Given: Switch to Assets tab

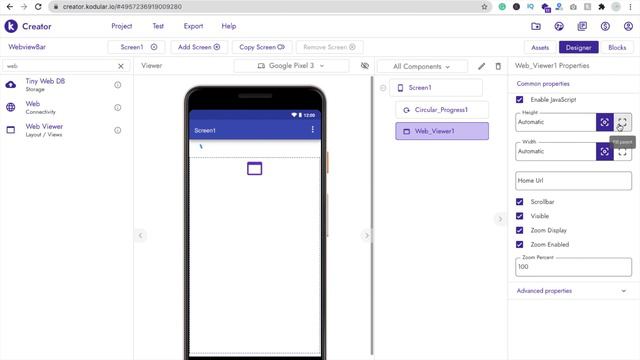Looking at the screenshot, I should pos(540,47).
